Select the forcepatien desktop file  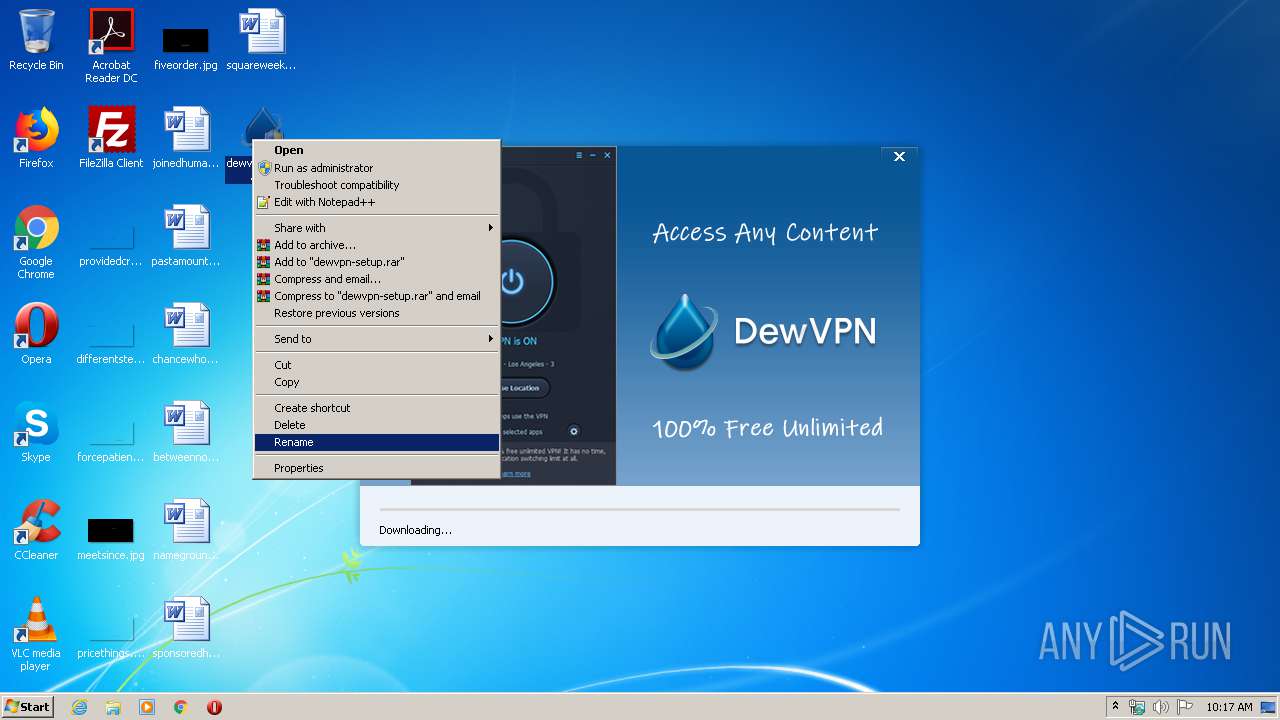point(111,441)
